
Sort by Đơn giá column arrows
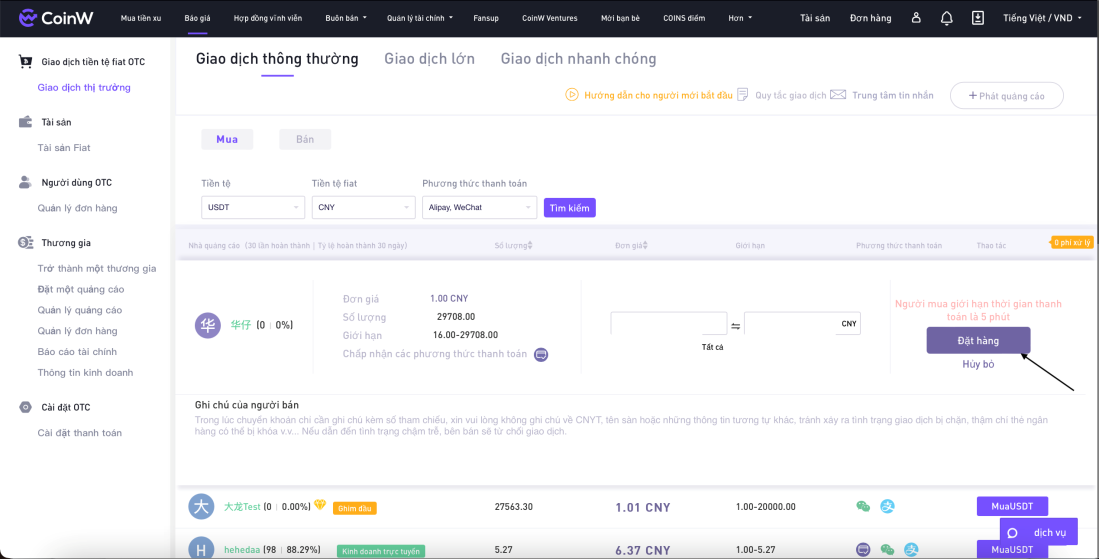pyautogui.click(x=645, y=245)
